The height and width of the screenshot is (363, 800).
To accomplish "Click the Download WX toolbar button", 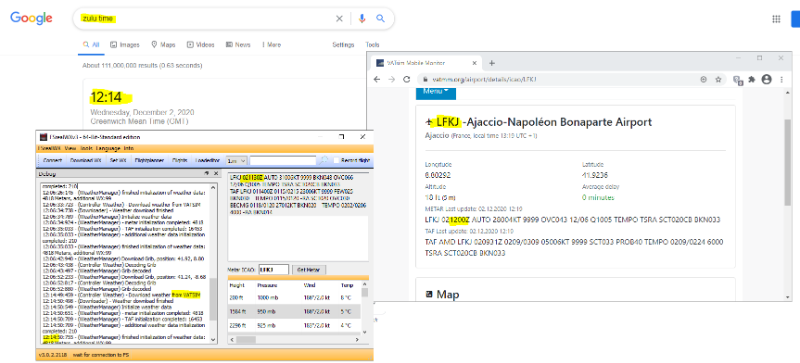I will pos(85,160).
